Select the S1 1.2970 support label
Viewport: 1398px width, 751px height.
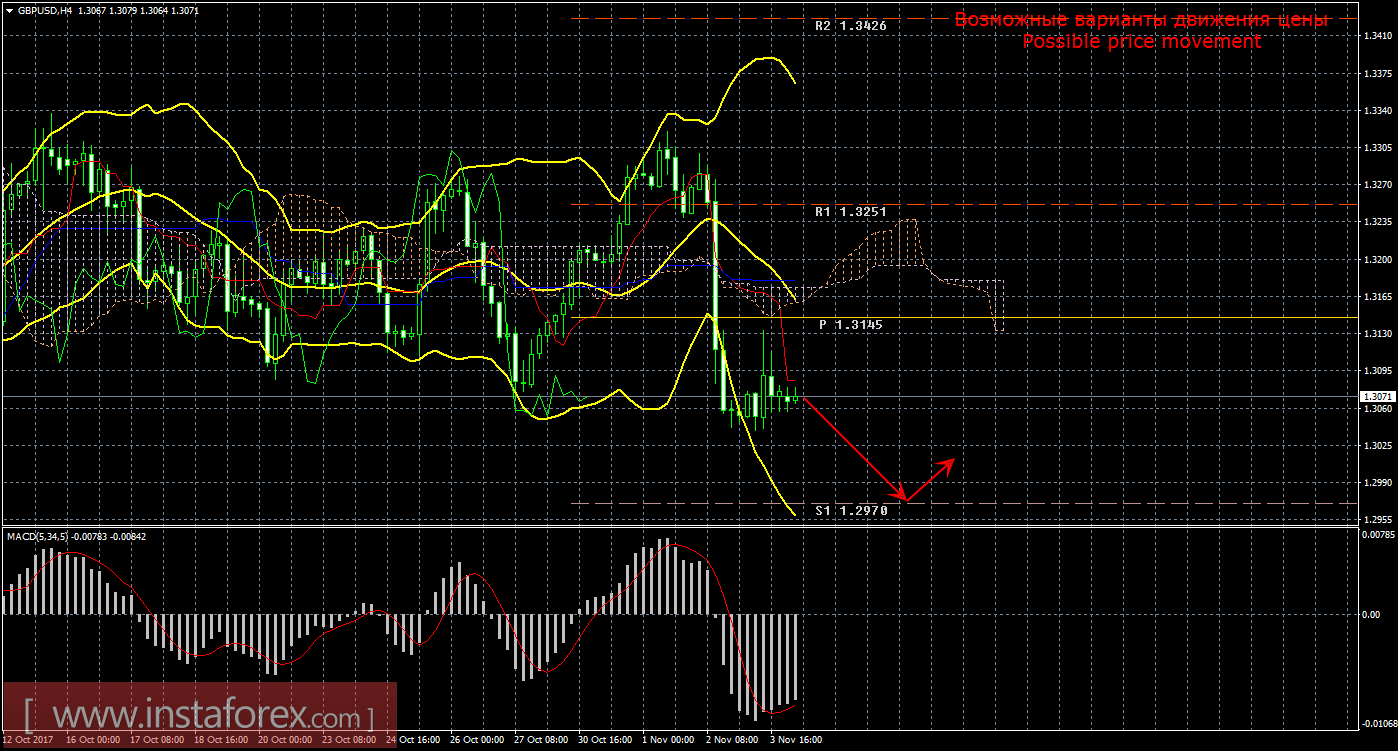[x=851, y=511]
